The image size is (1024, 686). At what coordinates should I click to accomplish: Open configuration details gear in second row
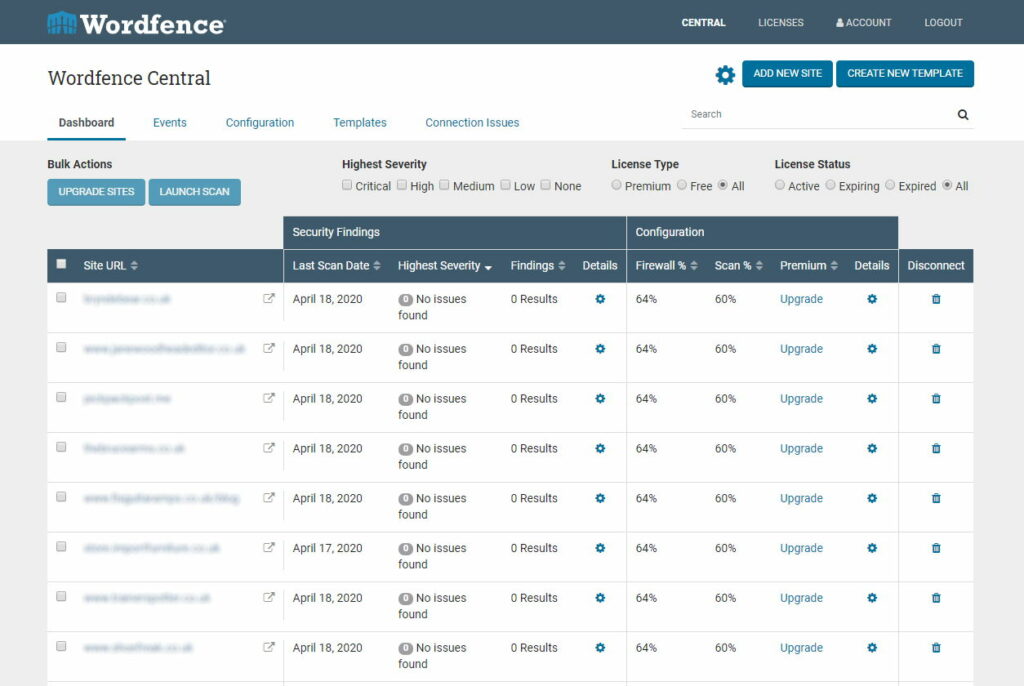coord(872,349)
